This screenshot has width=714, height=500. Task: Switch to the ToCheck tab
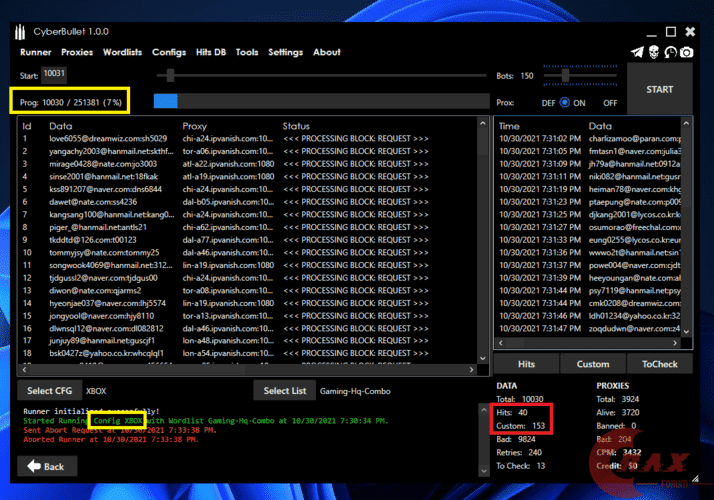point(659,364)
